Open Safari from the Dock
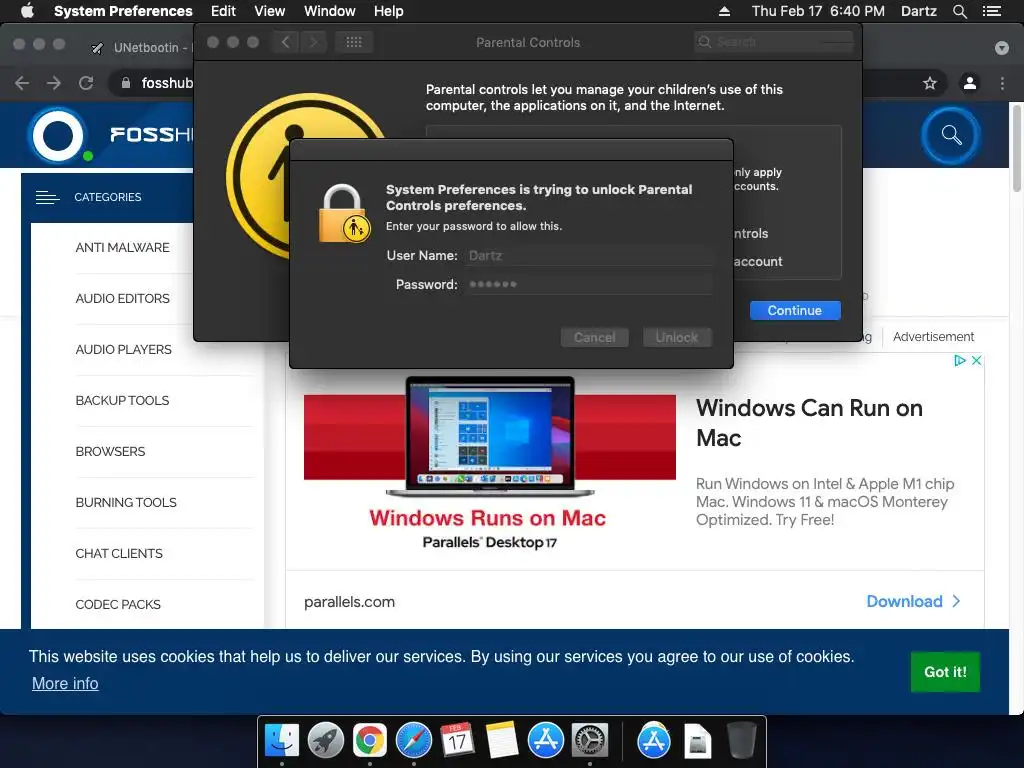Screen dimensions: 1024x768 [413, 740]
